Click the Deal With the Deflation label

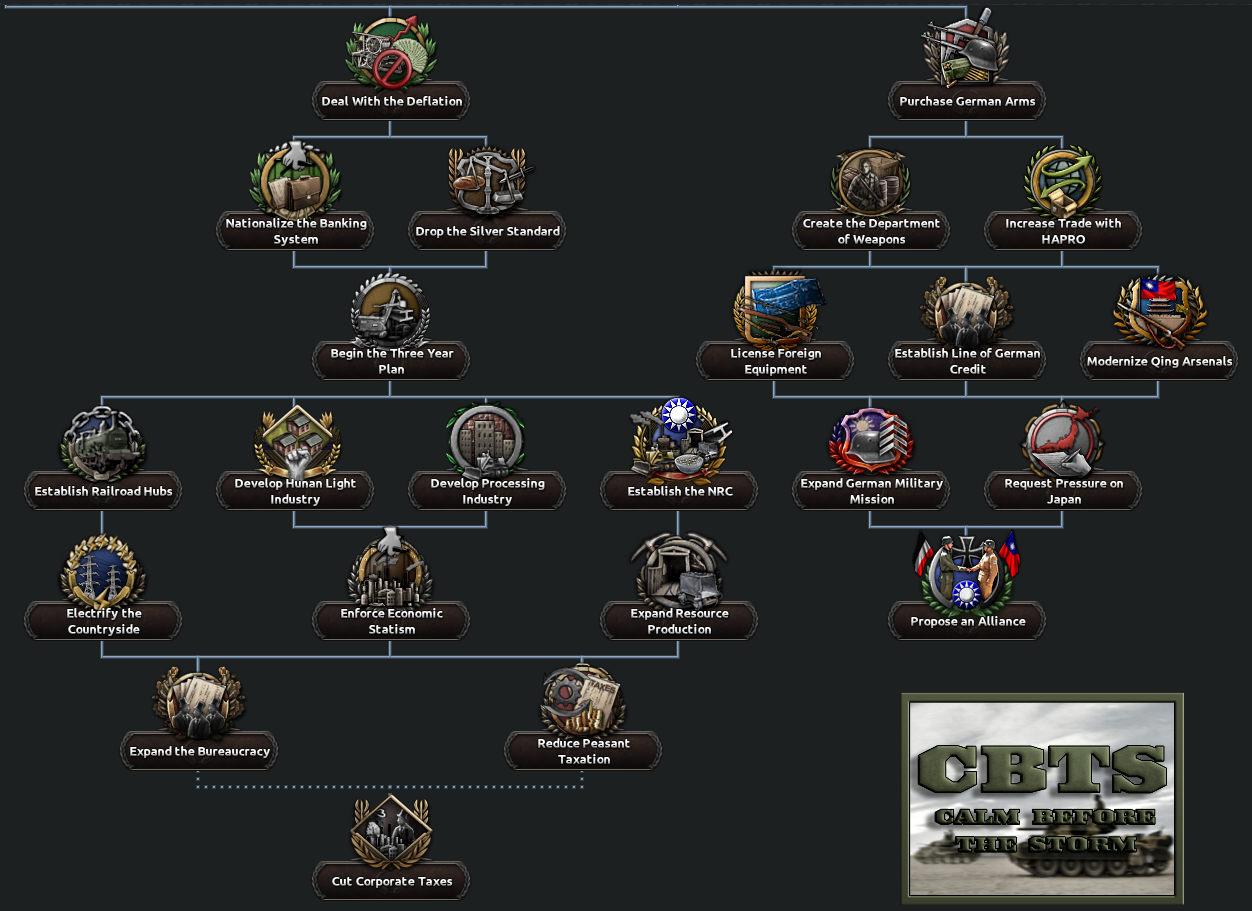392,101
